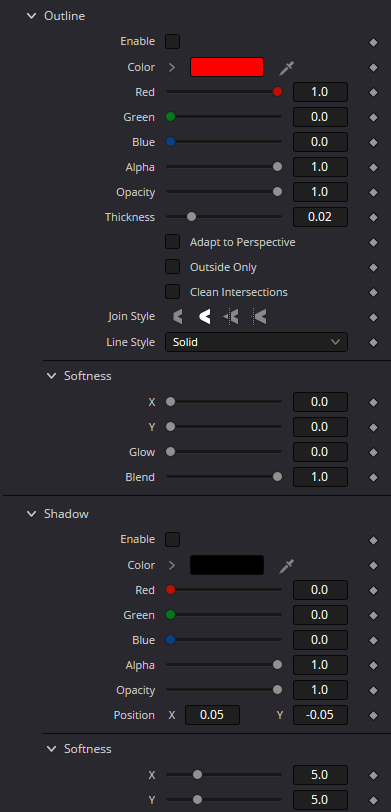The image size is (391, 812).
Task: Click the Outline Blue slider handle
Action: [x=170, y=141]
